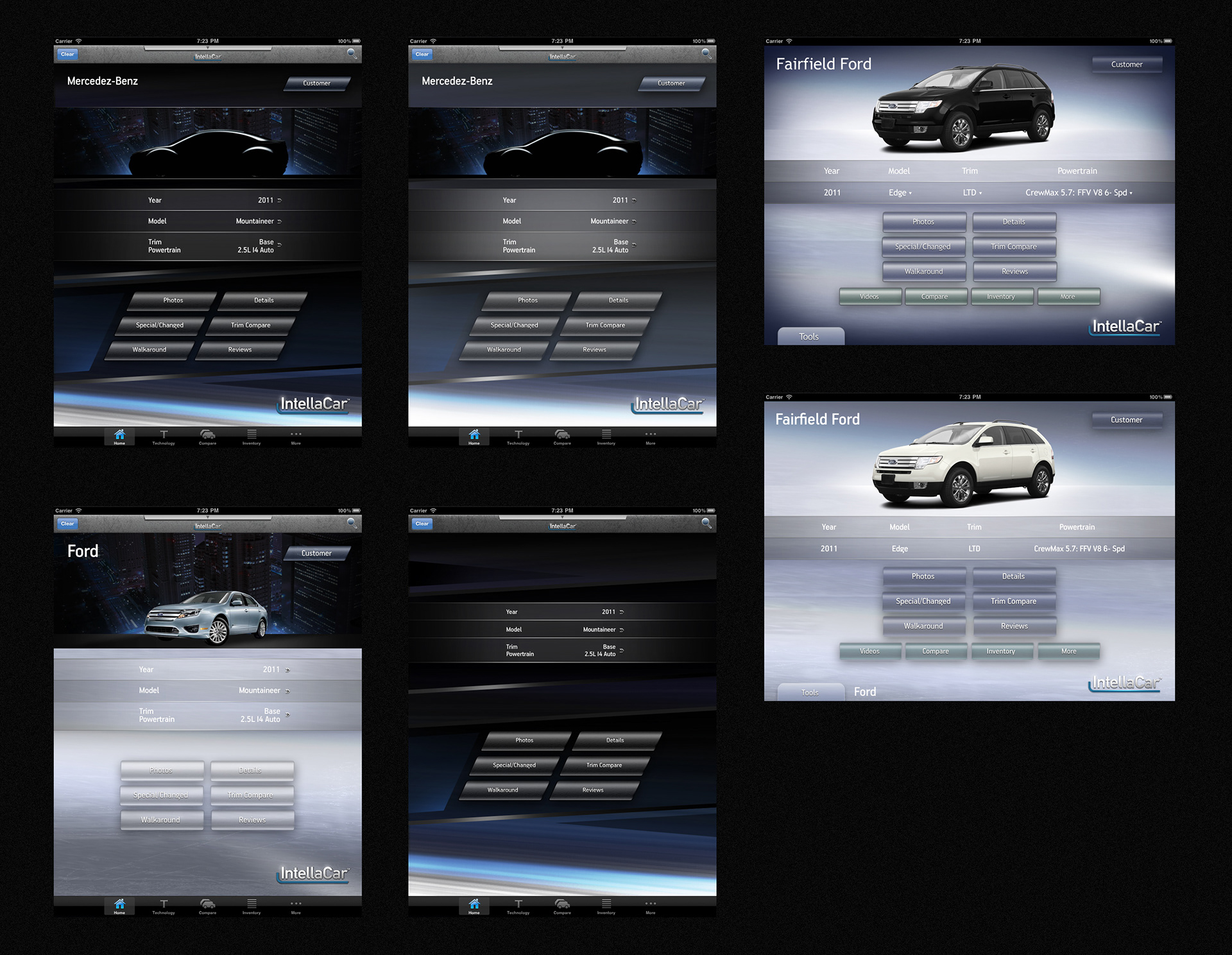This screenshot has height=955, width=1232.
Task: Click Special/Changed on white-car Fairfield Ford screen
Action: tap(924, 601)
